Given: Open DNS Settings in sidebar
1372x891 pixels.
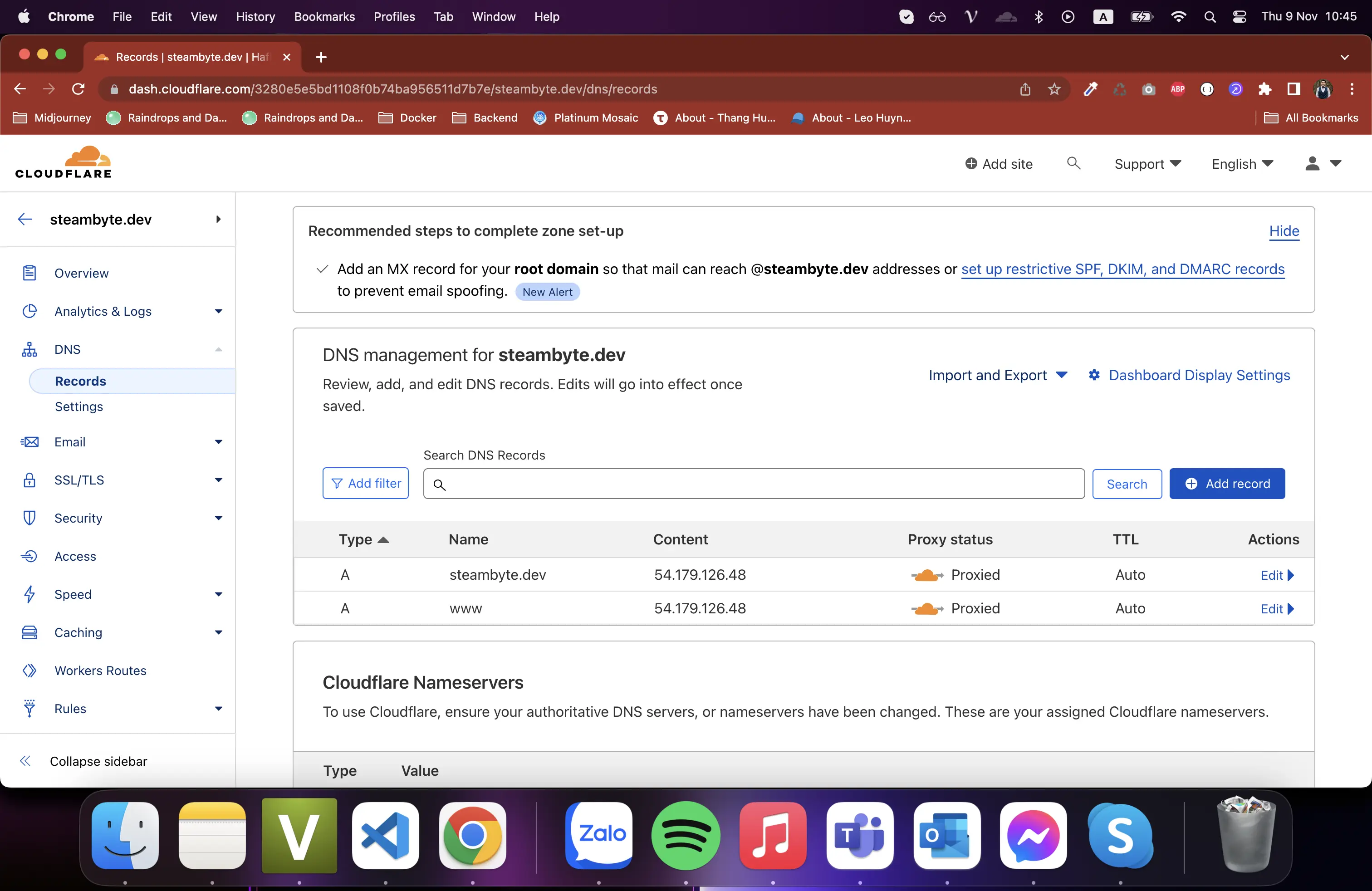Looking at the screenshot, I should point(79,406).
